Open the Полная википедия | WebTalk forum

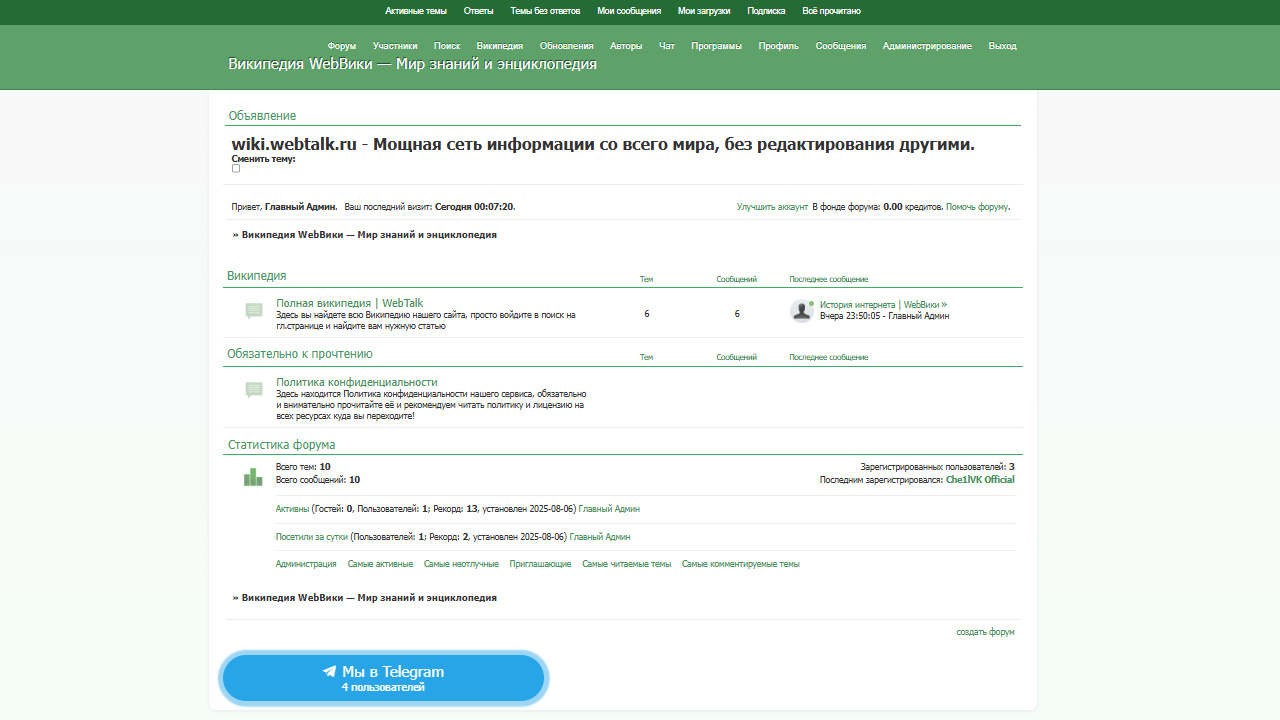coord(349,303)
